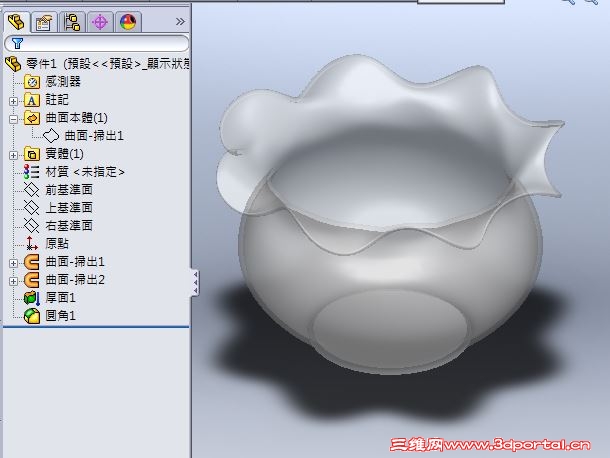The image size is (610, 458).
Task: Click the 右基準面 plane icon
Action: coord(32,225)
